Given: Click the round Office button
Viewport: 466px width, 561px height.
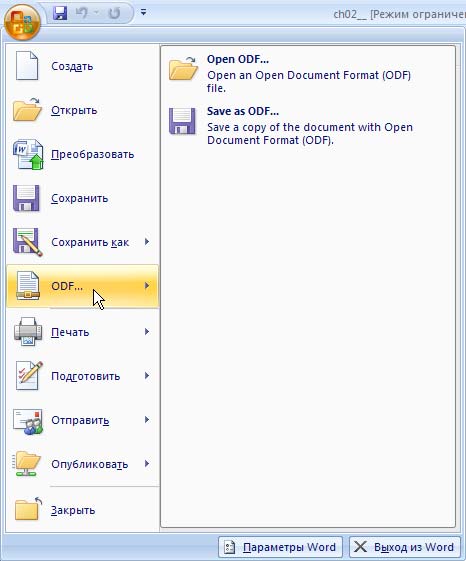Looking at the screenshot, I should (x=22, y=22).
